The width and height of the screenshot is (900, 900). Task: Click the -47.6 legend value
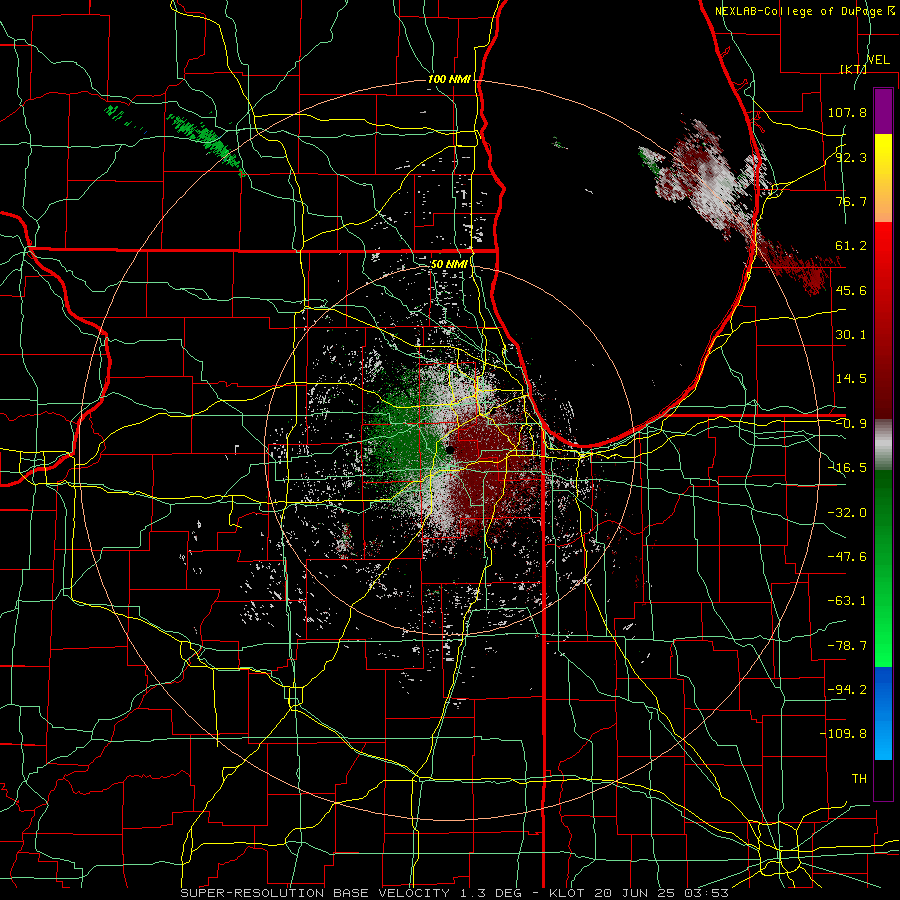pyautogui.click(x=847, y=557)
